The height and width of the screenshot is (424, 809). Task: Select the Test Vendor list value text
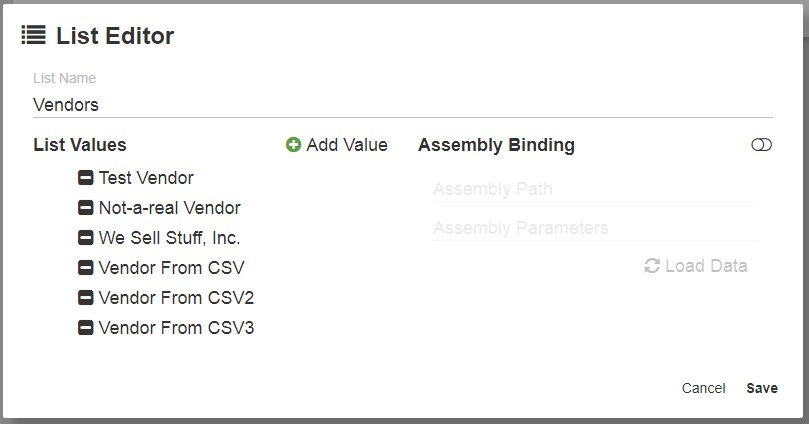click(146, 178)
